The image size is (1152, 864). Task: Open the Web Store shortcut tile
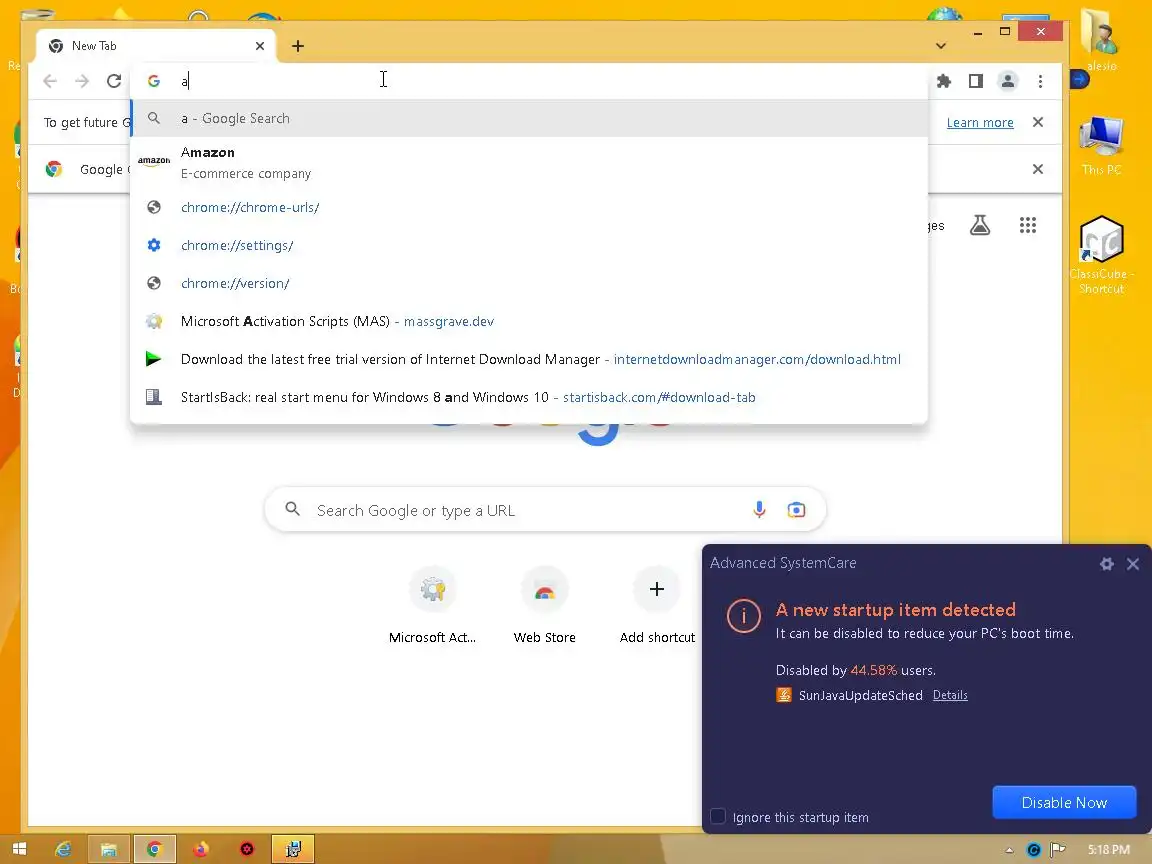pyautogui.click(x=544, y=605)
